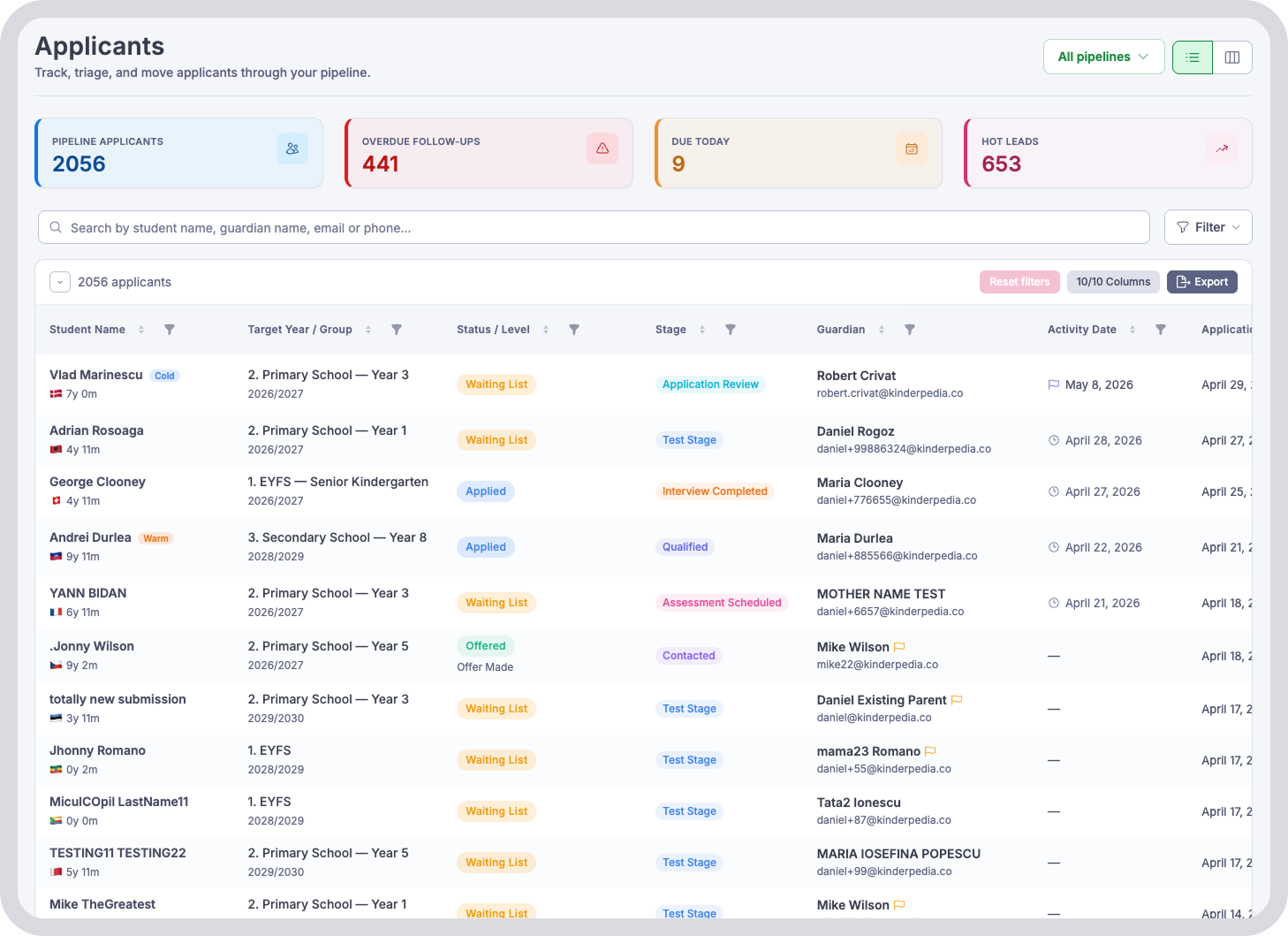The height and width of the screenshot is (936, 1288).
Task: Click the Offered status badge
Action: (486, 646)
